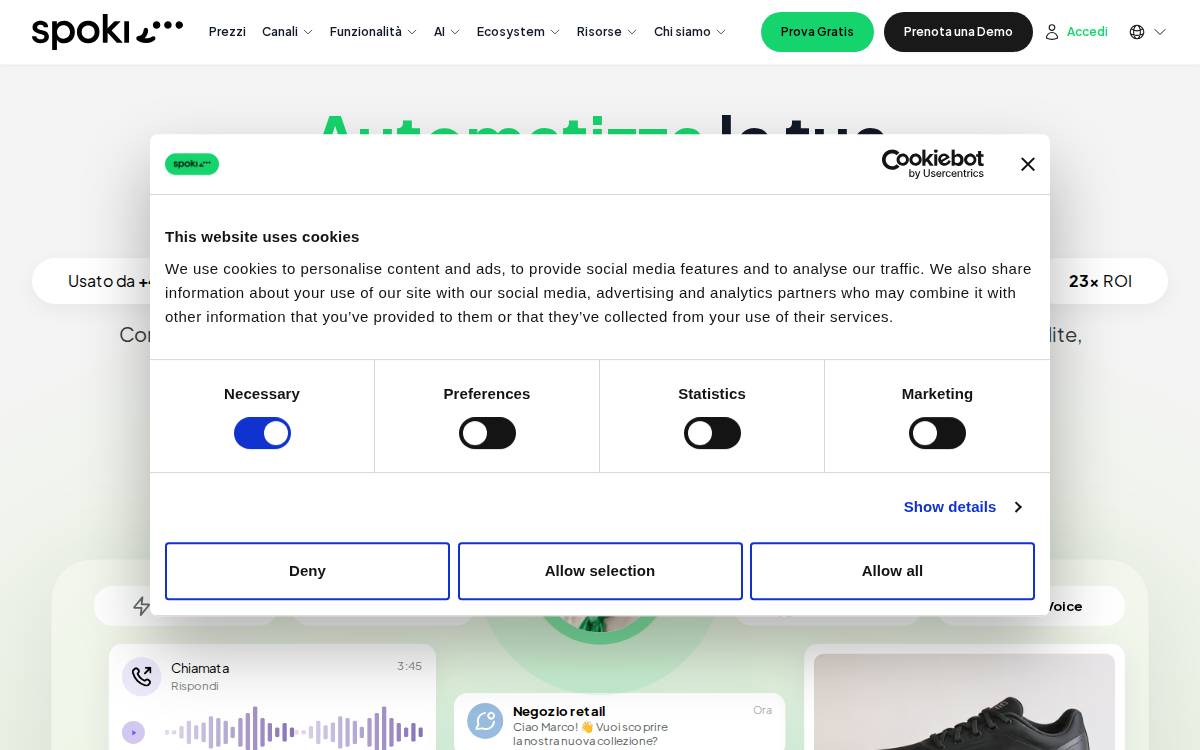1200x750 pixels.
Task: Click the Deny cookies button
Action: coord(307,571)
